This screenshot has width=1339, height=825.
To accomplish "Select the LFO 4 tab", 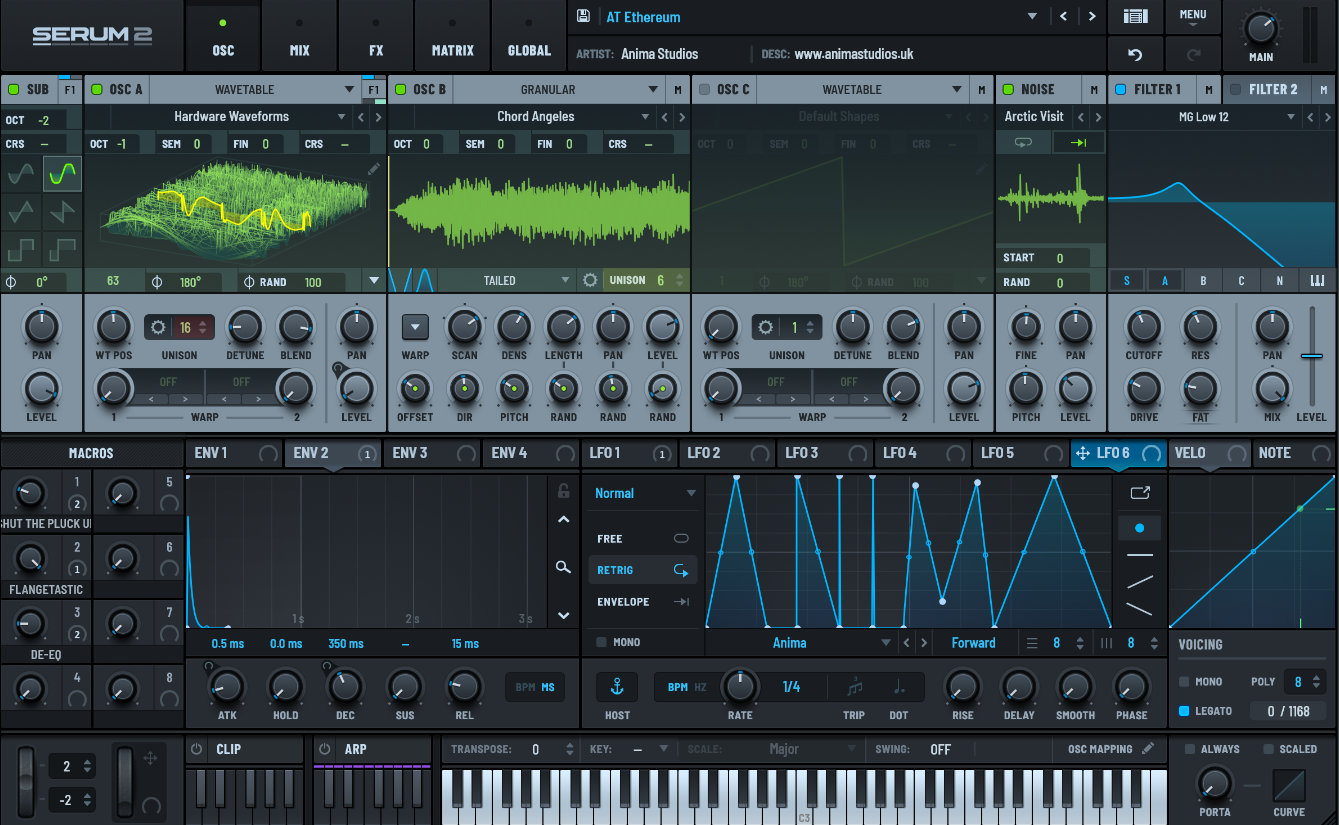I will coord(923,453).
